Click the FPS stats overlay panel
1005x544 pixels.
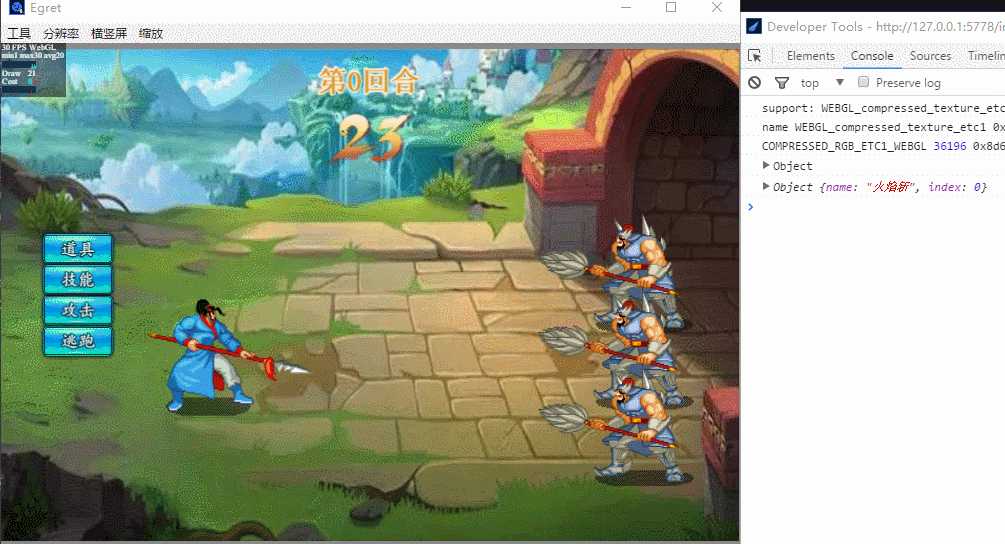[33, 69]
